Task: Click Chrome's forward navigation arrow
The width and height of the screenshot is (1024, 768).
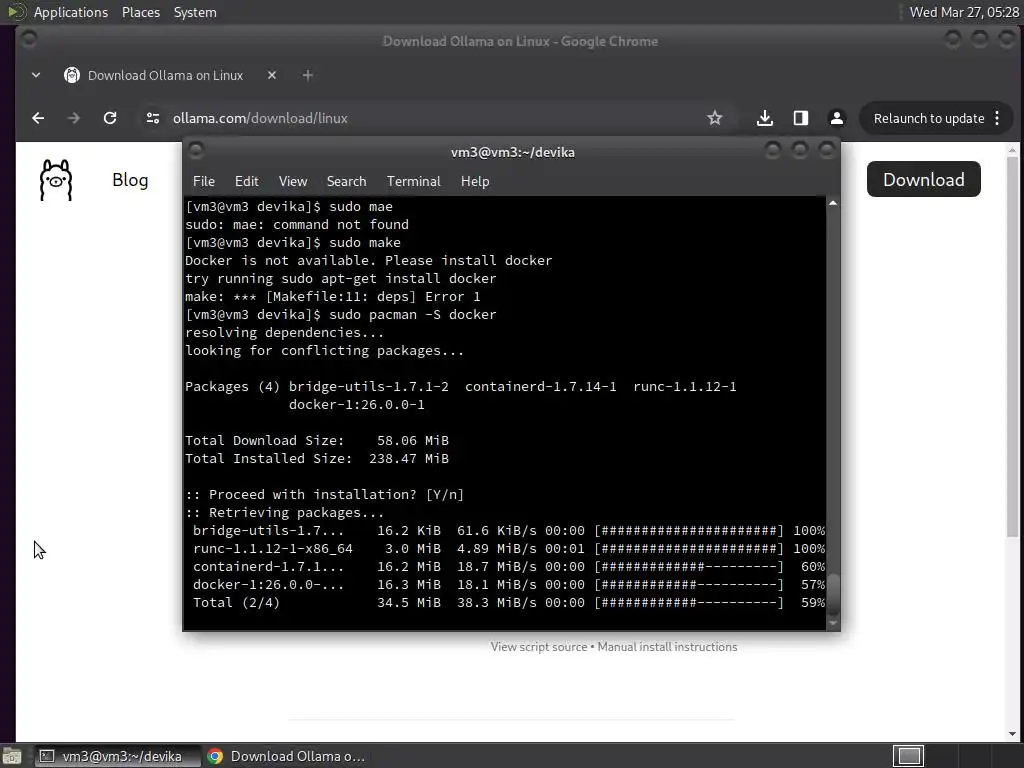Action: 74,118
